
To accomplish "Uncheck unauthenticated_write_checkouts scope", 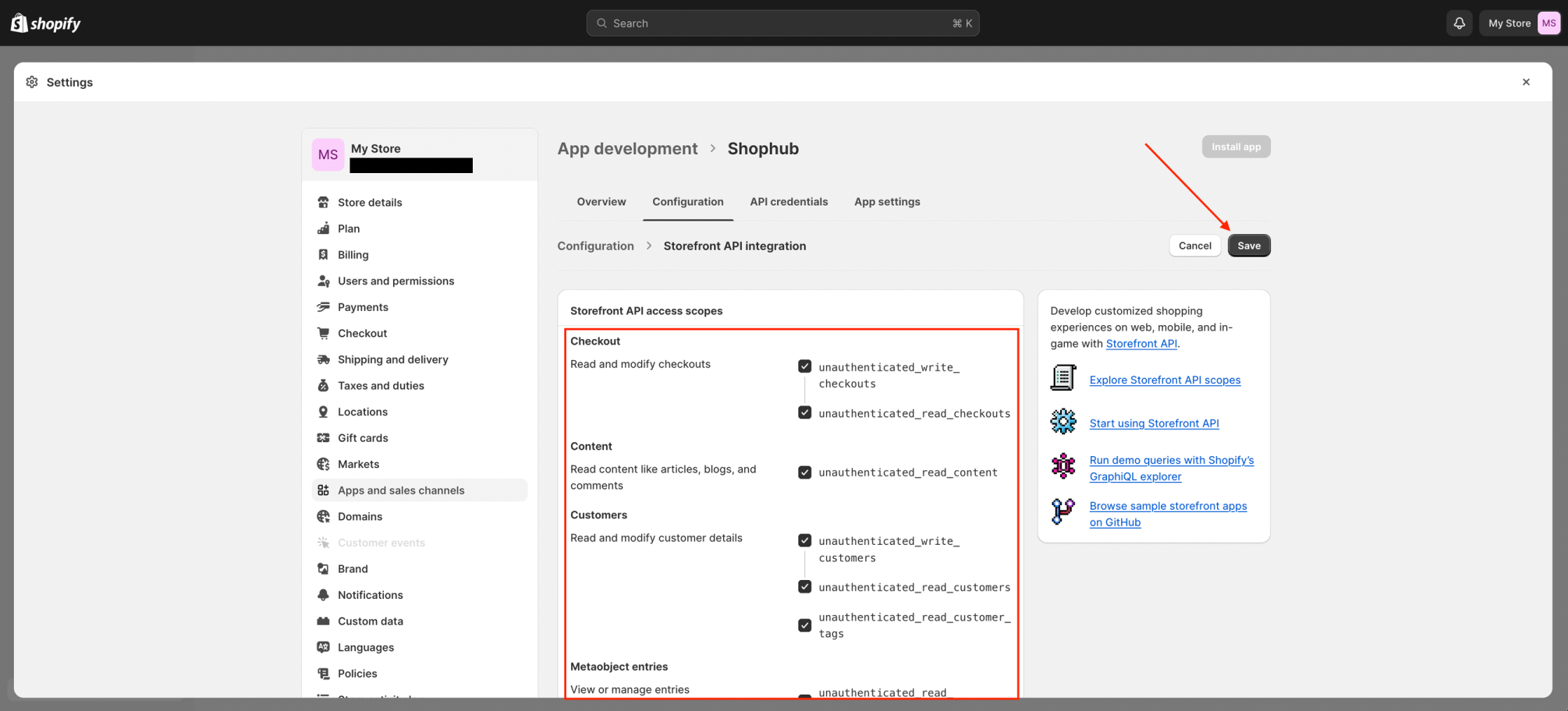I will coord(804,365).
